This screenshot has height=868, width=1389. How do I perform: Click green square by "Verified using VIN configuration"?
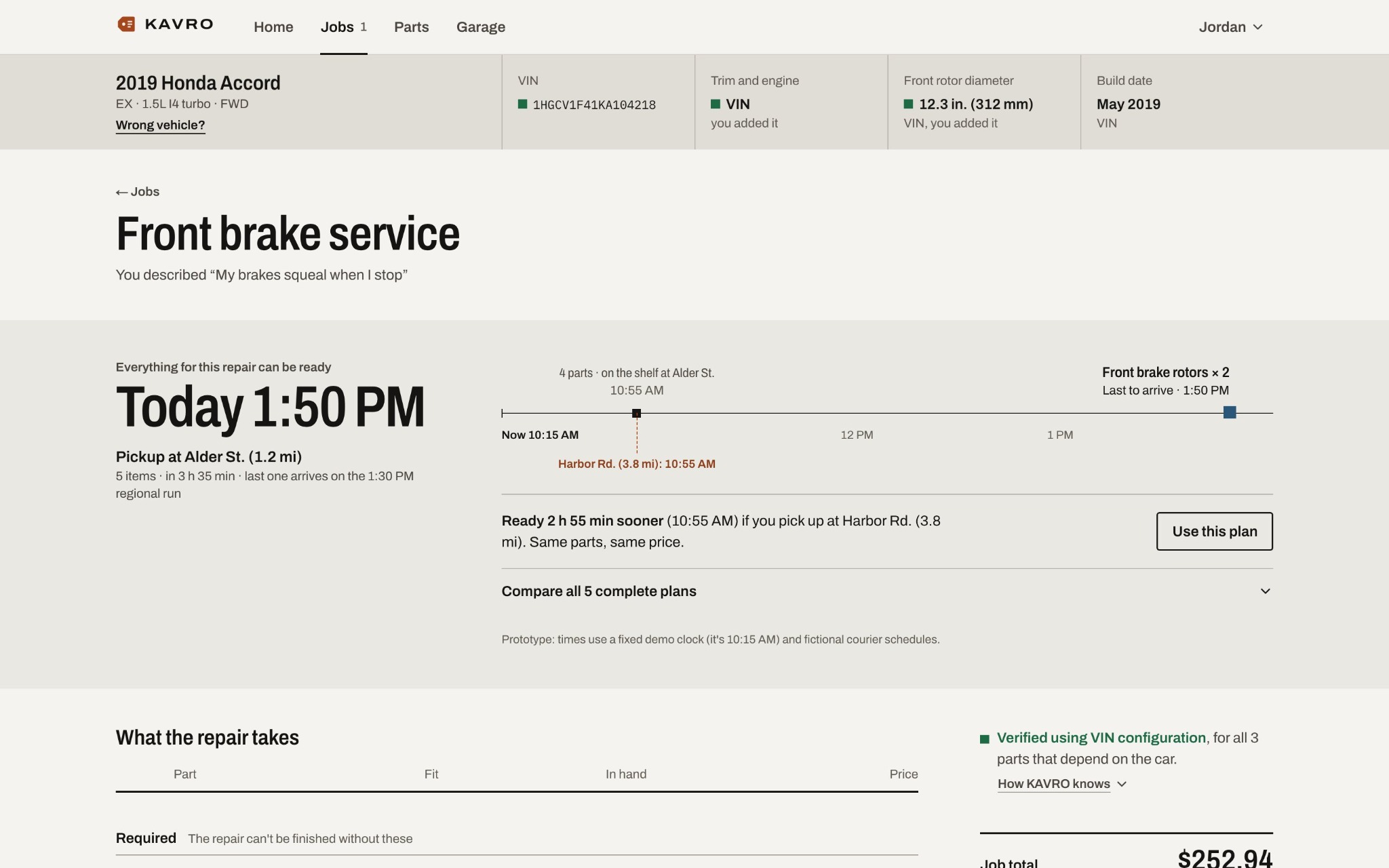click(984, 739)
